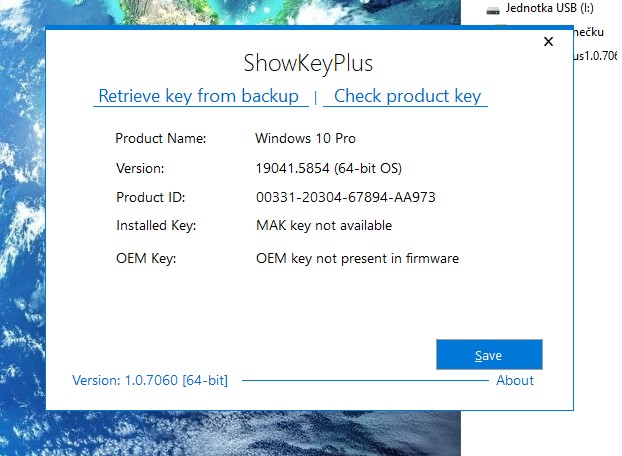622x456 pixels.
Task: Select Jednotka USB (I:) tree entry
Action: (549, 8)
